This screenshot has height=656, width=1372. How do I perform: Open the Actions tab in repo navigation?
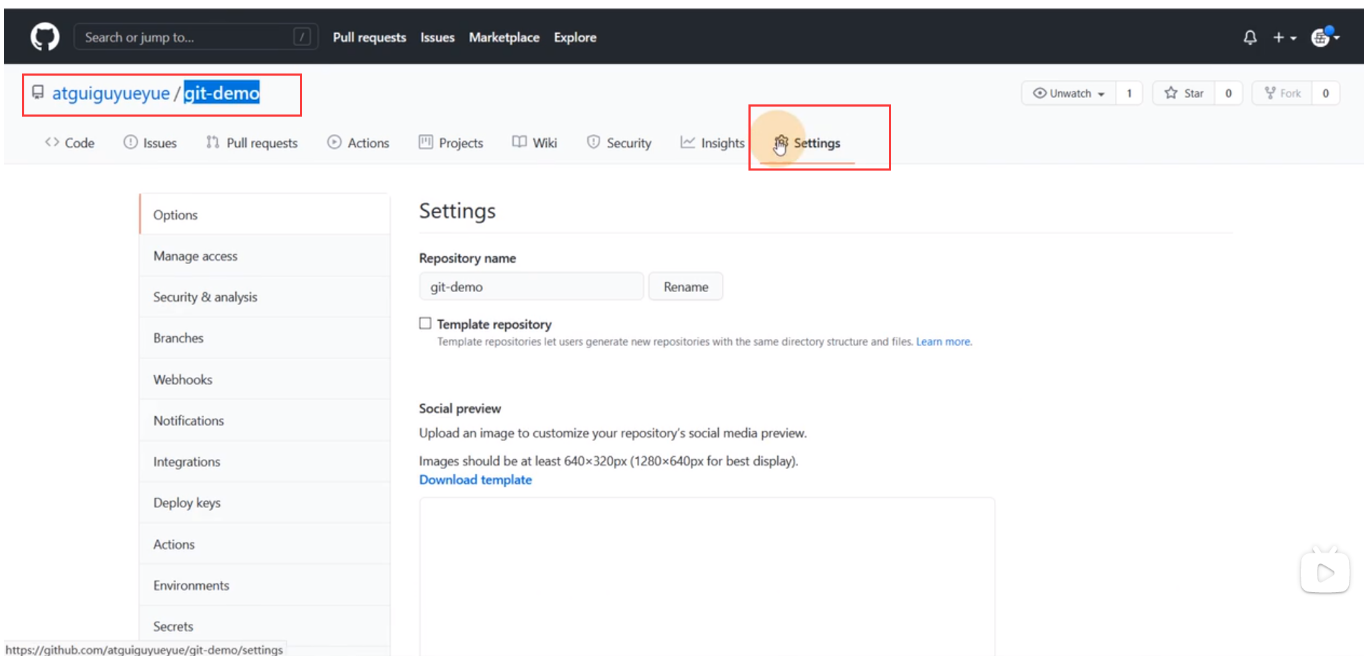click(358, 143)
